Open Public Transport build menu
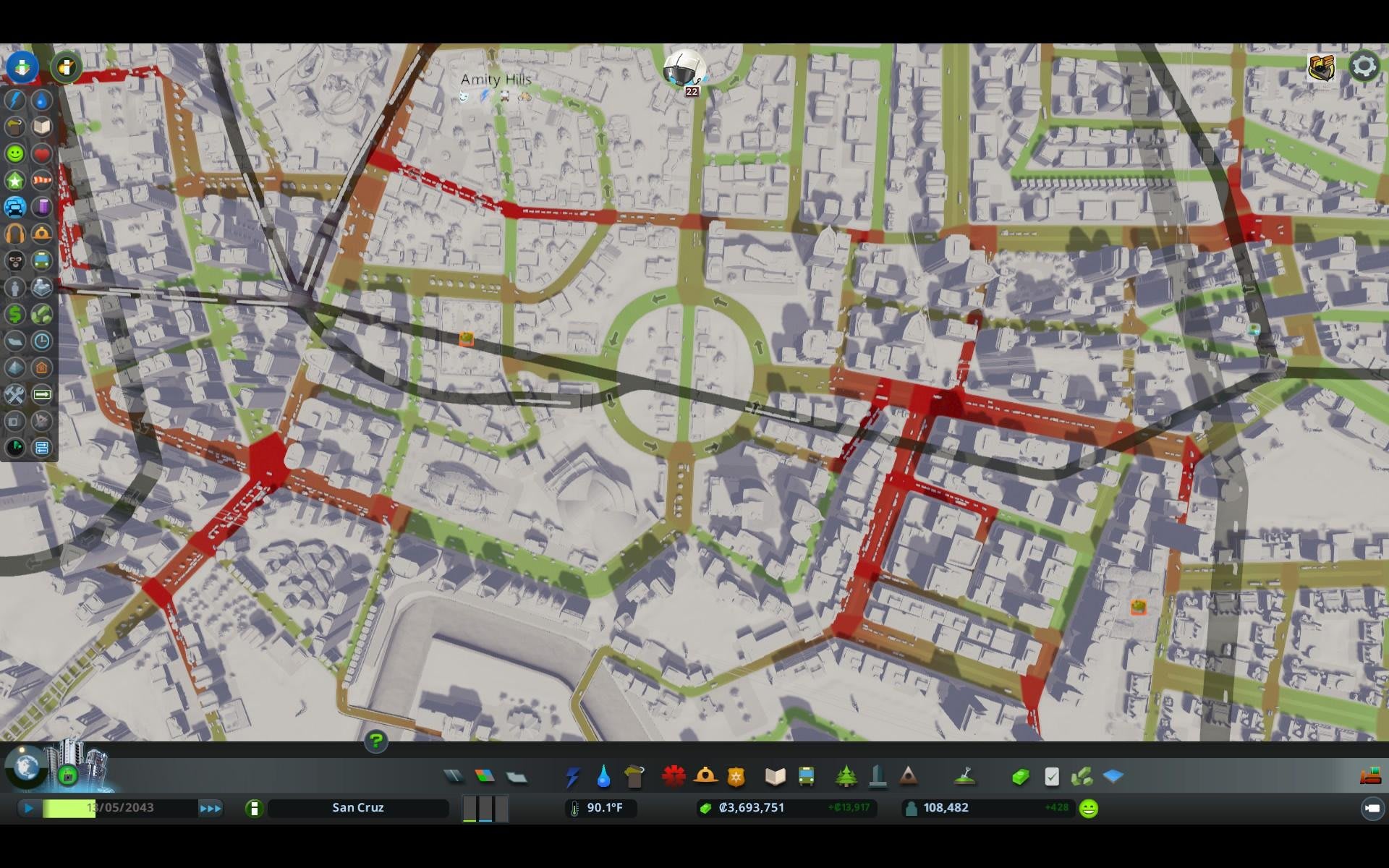The width and height of the screenshot is (1389, 868). tap(806, 777)
